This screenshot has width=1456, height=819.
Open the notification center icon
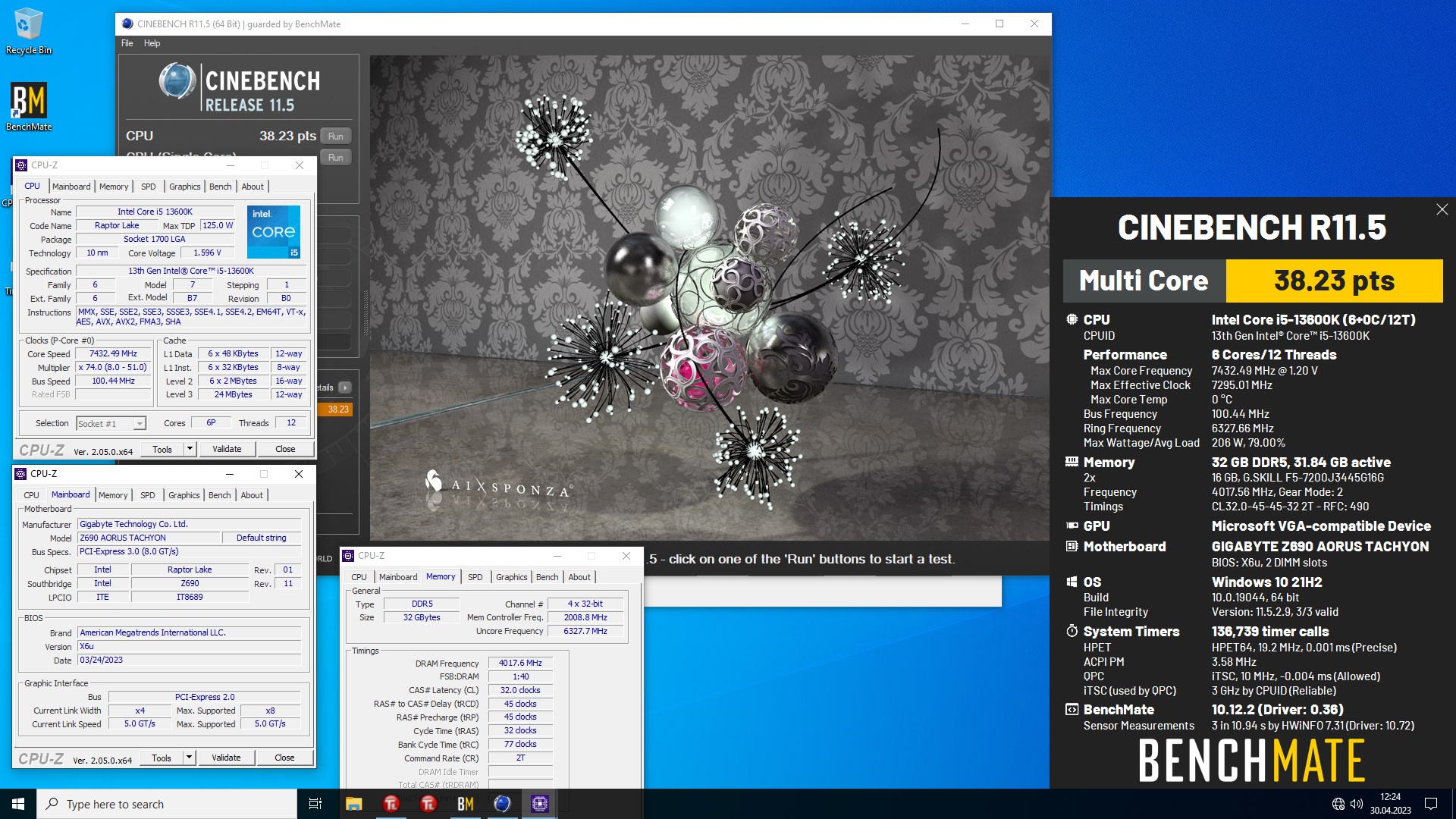1431,804
